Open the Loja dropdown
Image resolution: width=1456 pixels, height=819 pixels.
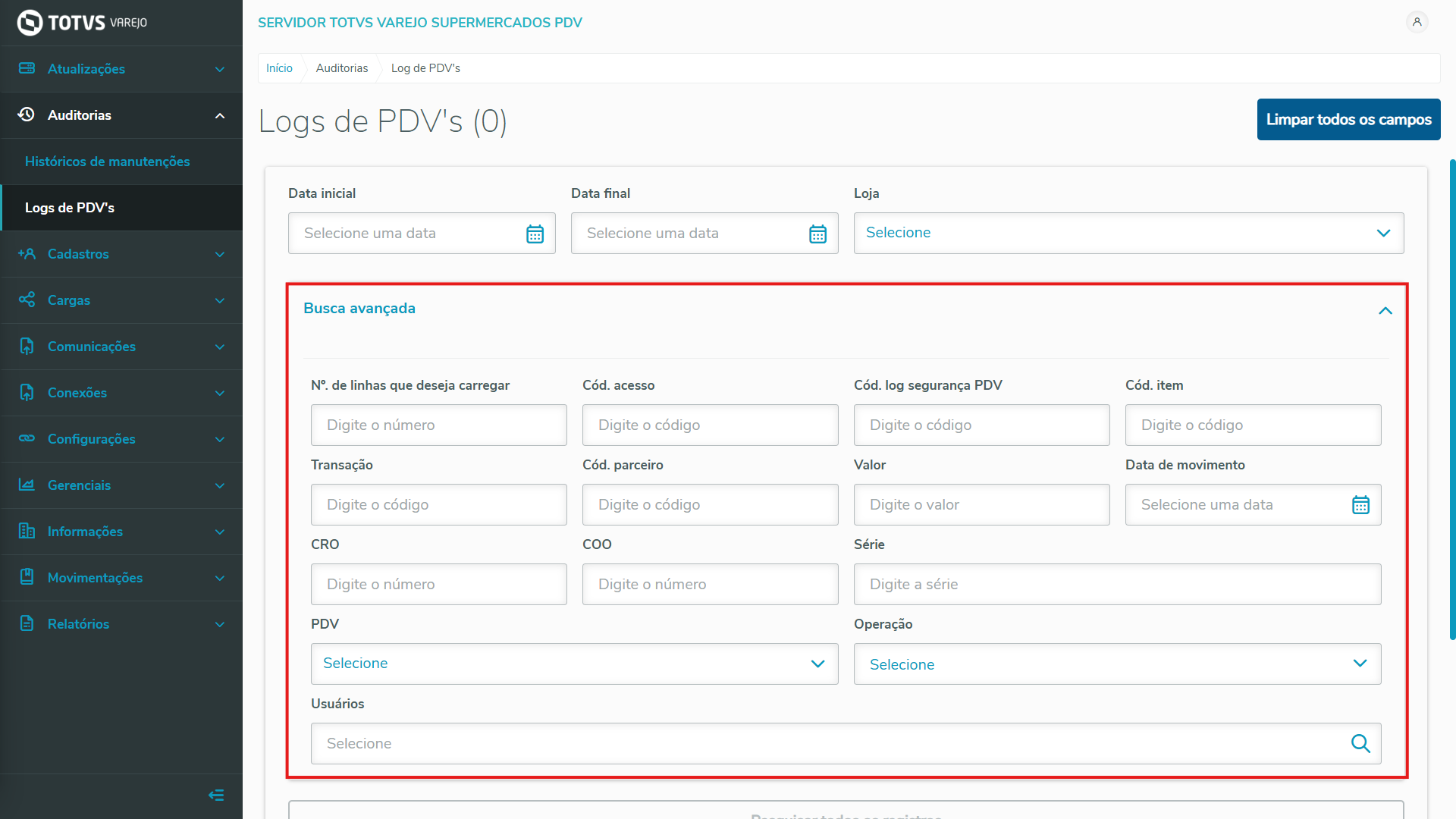[x=1128, y=233]
